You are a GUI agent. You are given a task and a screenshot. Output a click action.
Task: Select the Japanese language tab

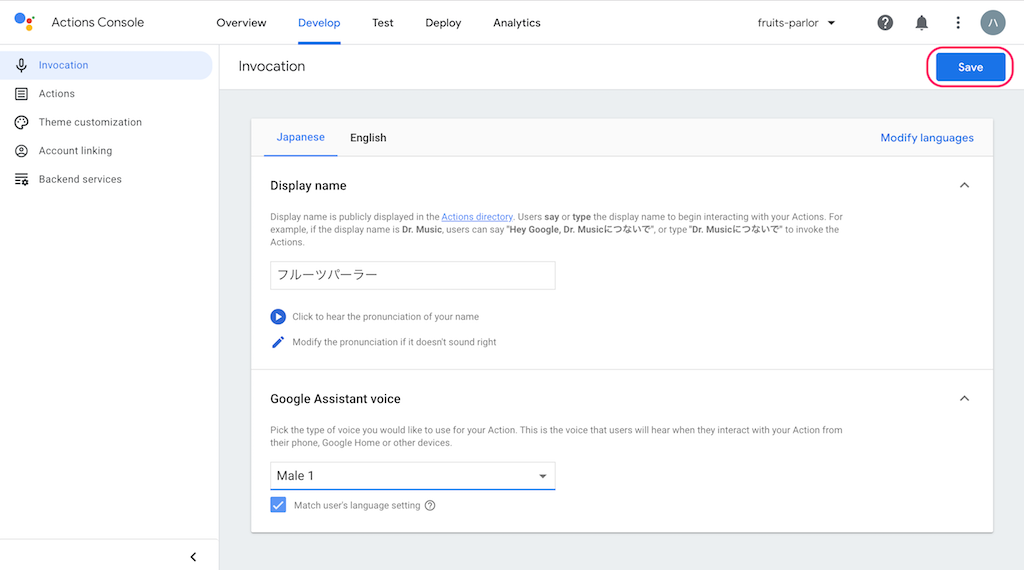(x=300, y=137)
